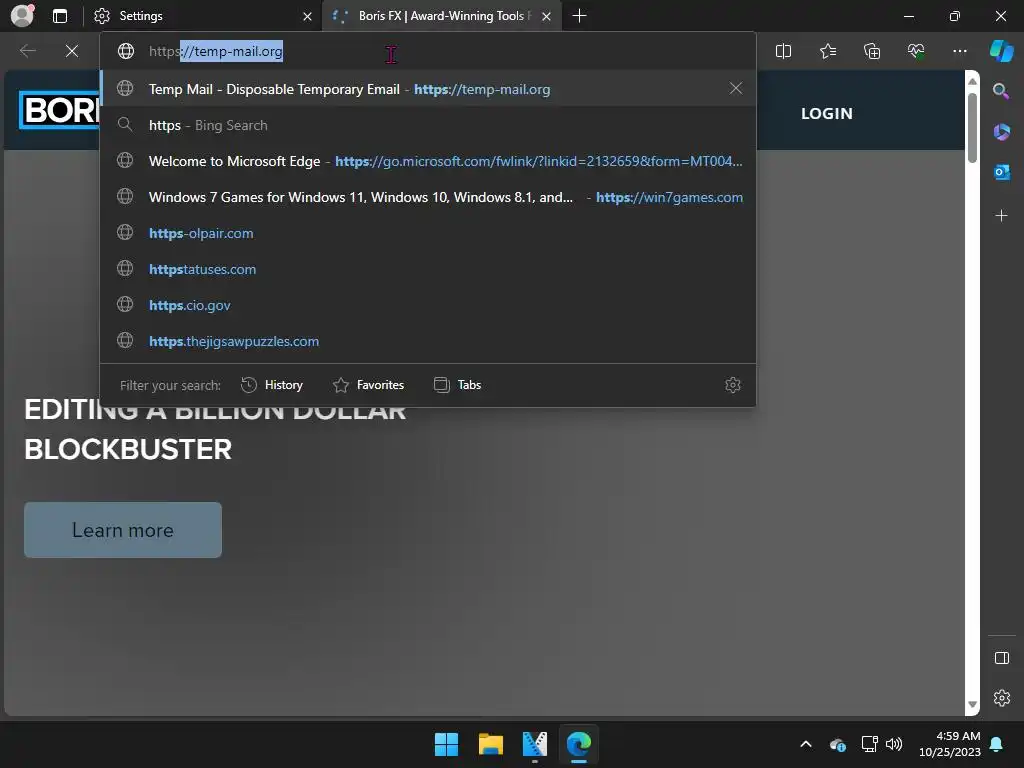Open File Explorer from taskbar
1024x768 pixels.
(x=490, y=744)
